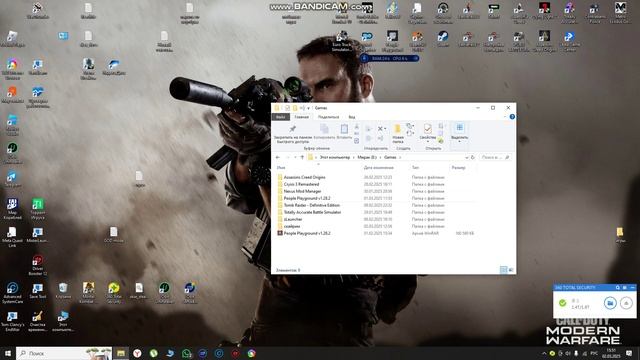Open Driver Booster 12 desktop shortcut

click(x=37, y=265)
